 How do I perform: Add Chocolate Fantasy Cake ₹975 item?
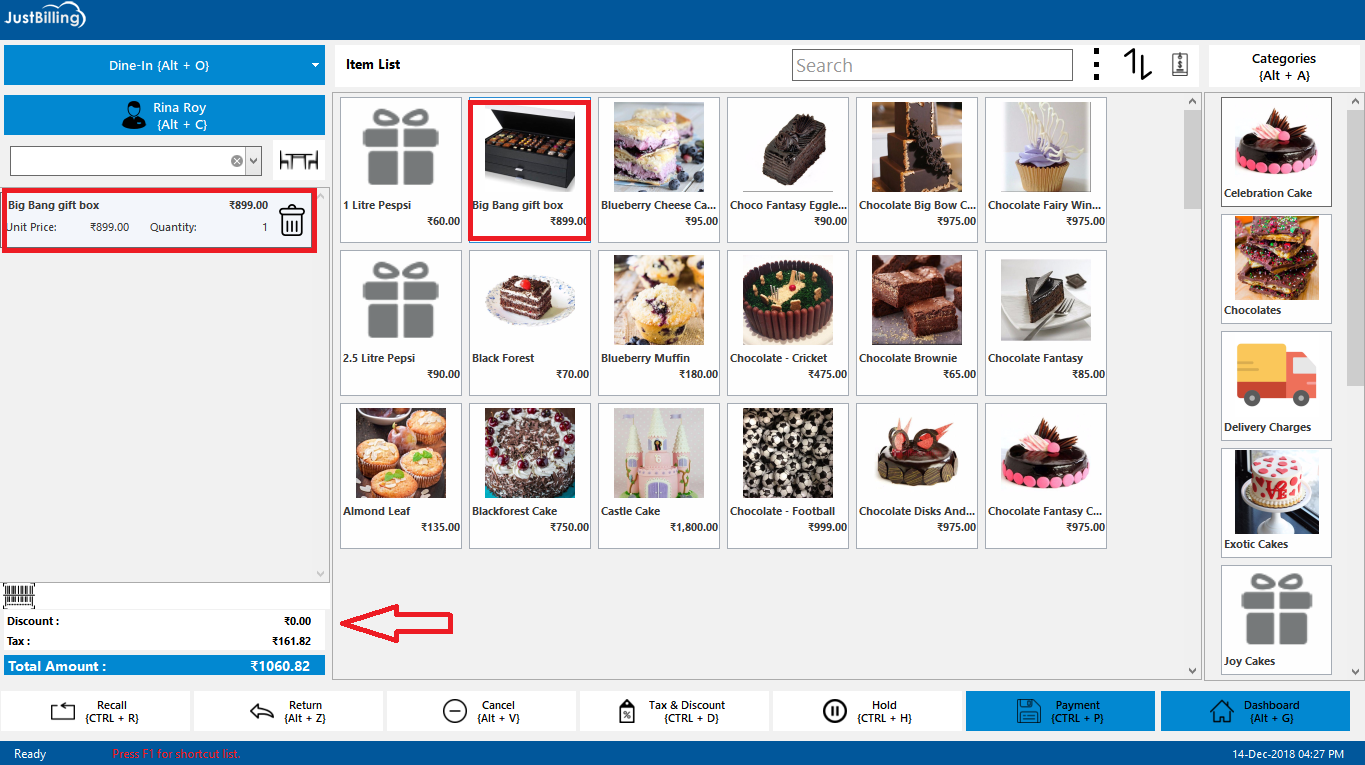1046,476
